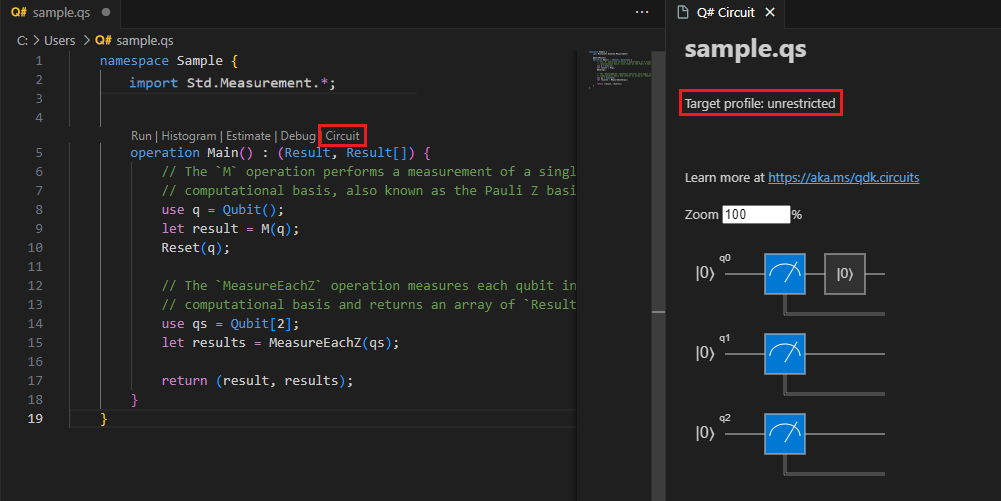Open the Histogram code lens
The image size is (1001, 501).
tap(188, 135)
